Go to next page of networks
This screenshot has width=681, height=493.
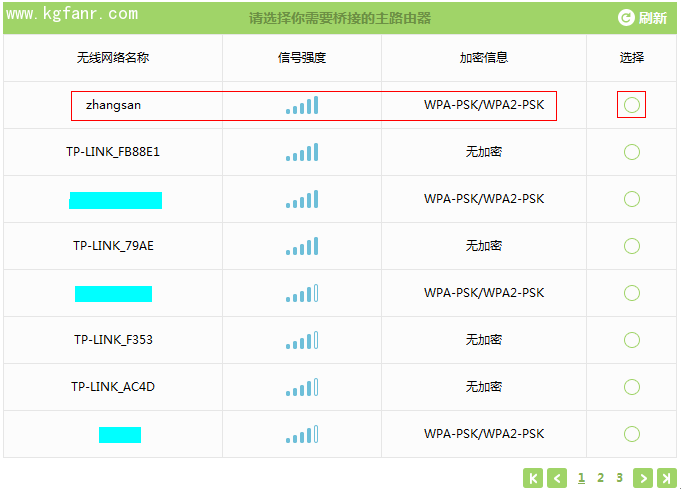[643, 479]
